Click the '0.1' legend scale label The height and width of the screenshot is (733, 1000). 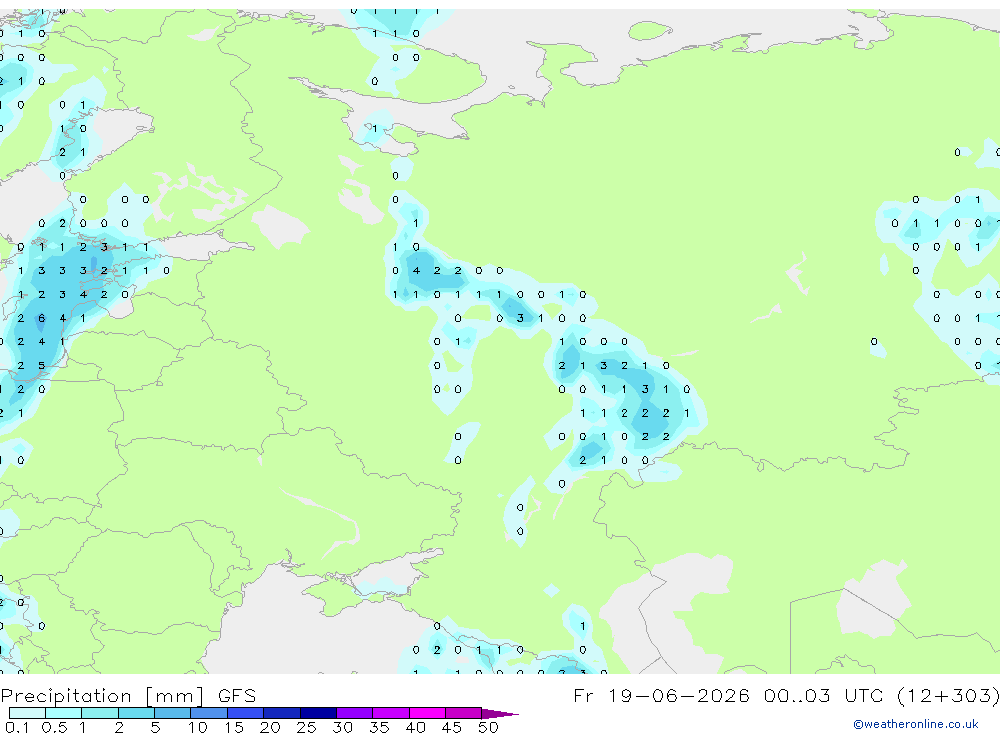17,727
